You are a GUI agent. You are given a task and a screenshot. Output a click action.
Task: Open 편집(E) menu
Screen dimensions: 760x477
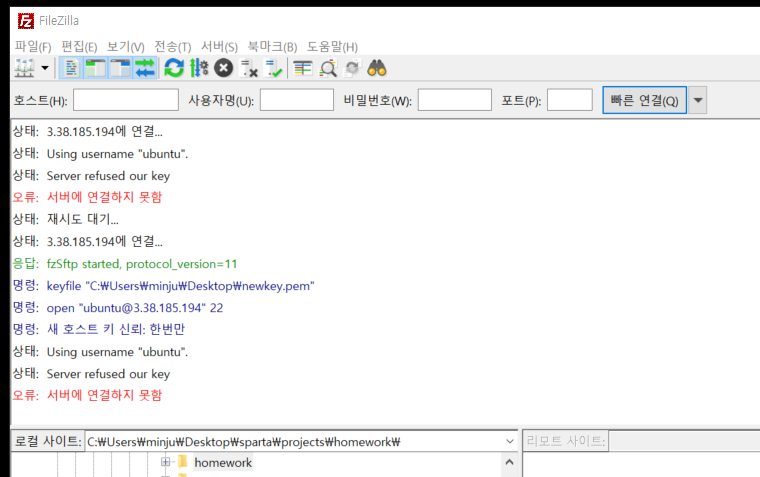point(79,47)
